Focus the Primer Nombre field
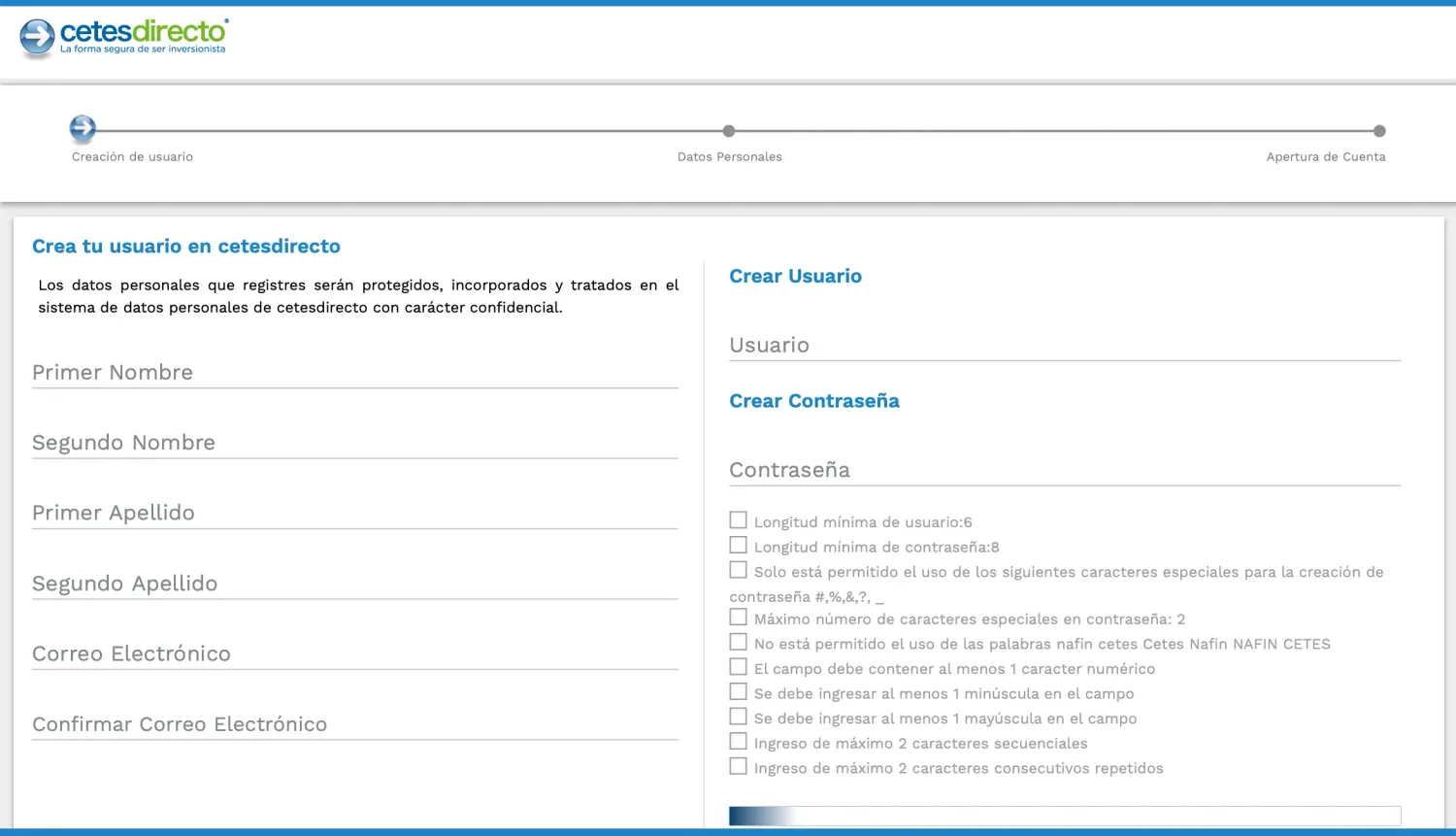The width and height of the screenshot is (1456, 836). tap(355, 373)
